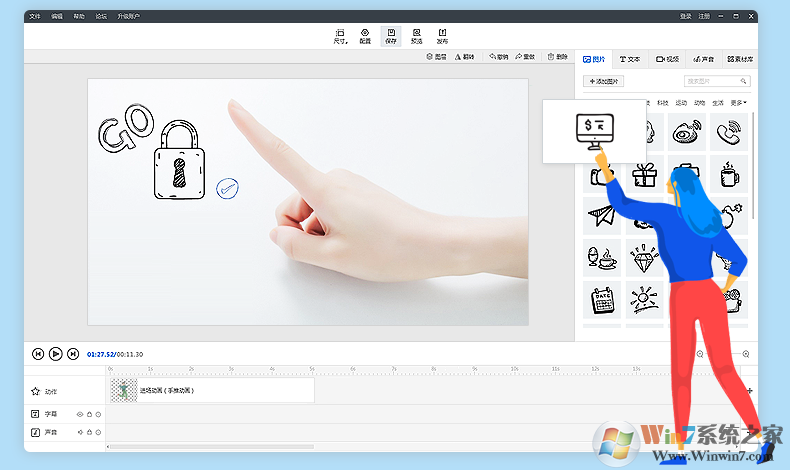The width and height of the screenshot is (790, 470).
Task: Focus the picture search input field
Action: point(717,81)
